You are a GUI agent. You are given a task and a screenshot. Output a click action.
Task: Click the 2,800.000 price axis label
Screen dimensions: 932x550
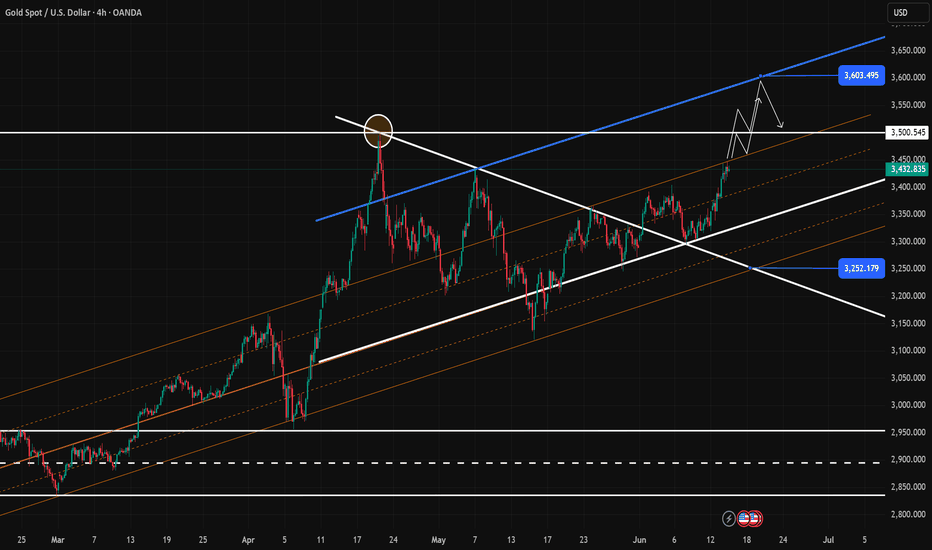[908, 514]
